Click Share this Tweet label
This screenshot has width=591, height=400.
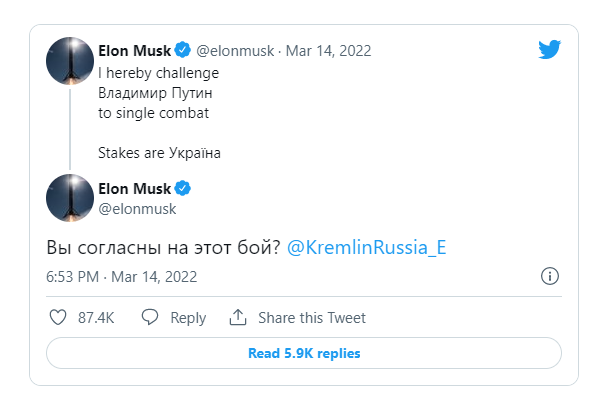[312, 318]
